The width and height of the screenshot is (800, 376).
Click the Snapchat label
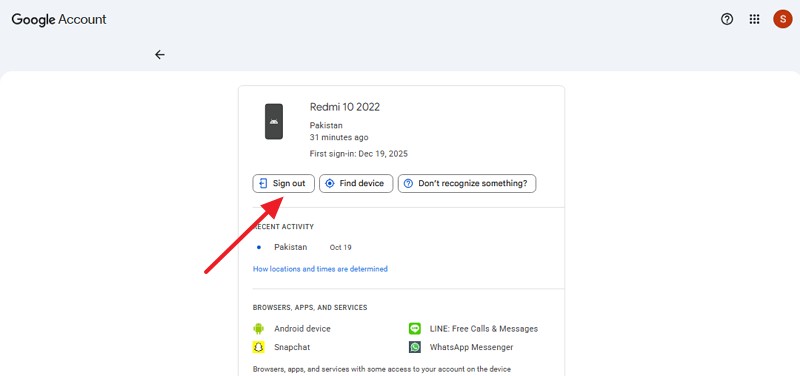pyautogui.click(x=292, y=347)
